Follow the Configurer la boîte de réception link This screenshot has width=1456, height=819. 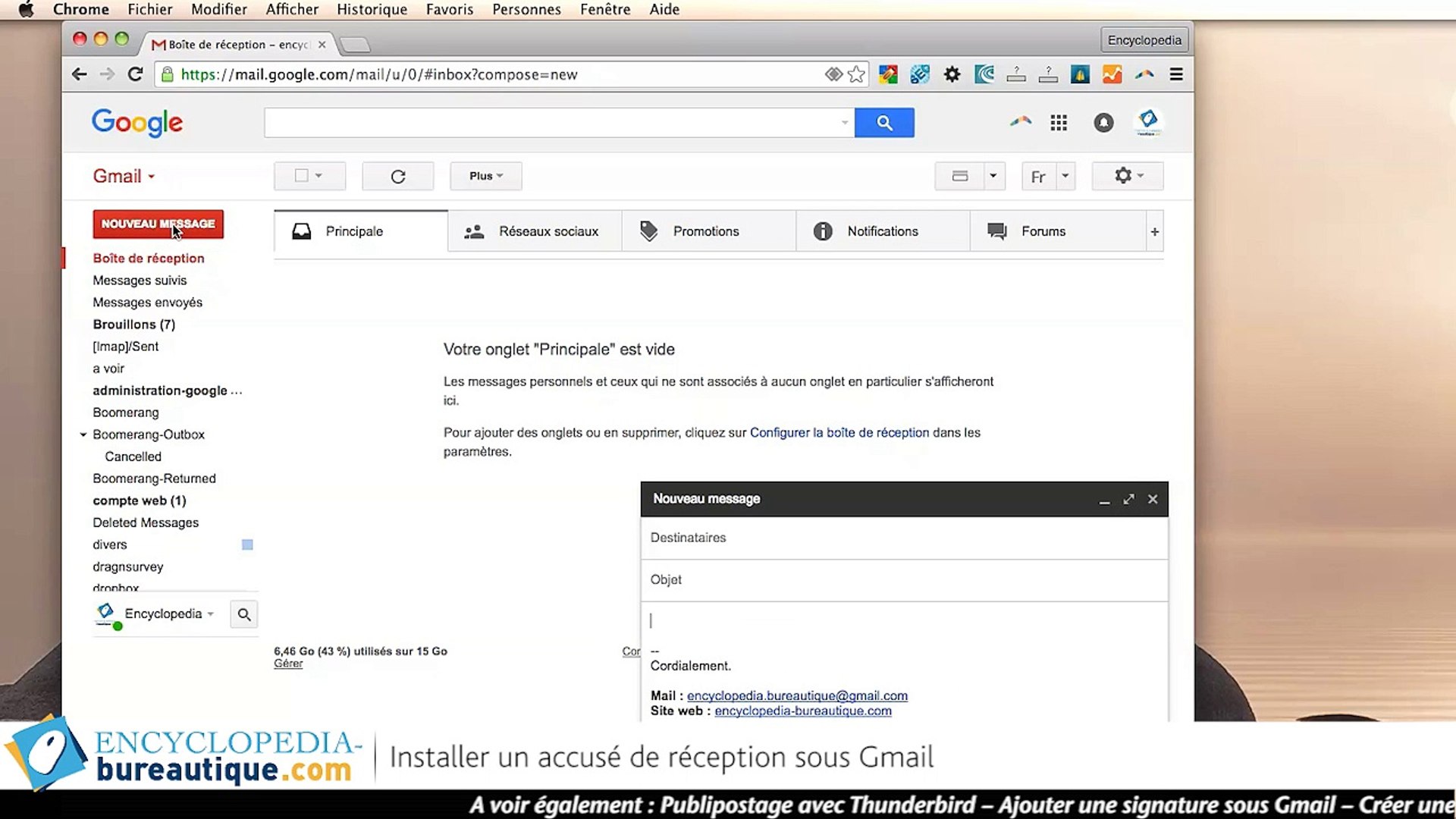pyautogui.click(x=839, y=432)
